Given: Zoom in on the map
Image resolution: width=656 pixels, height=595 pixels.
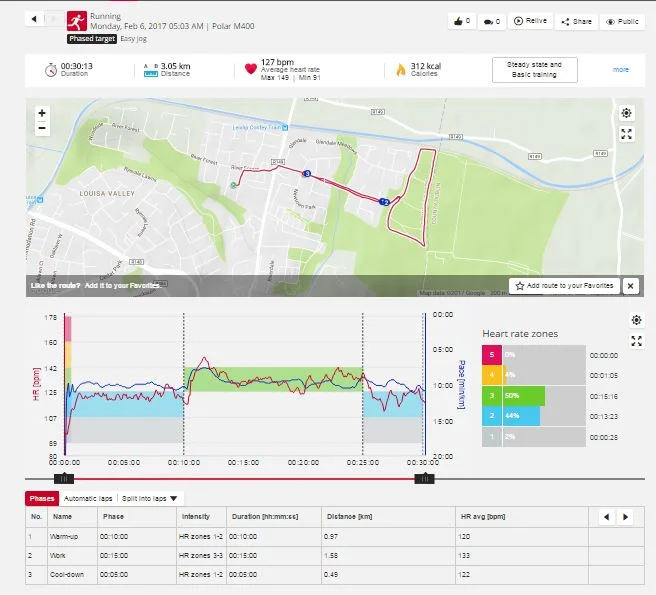Looking at the screenshot, I should click(x=42, y=113).
